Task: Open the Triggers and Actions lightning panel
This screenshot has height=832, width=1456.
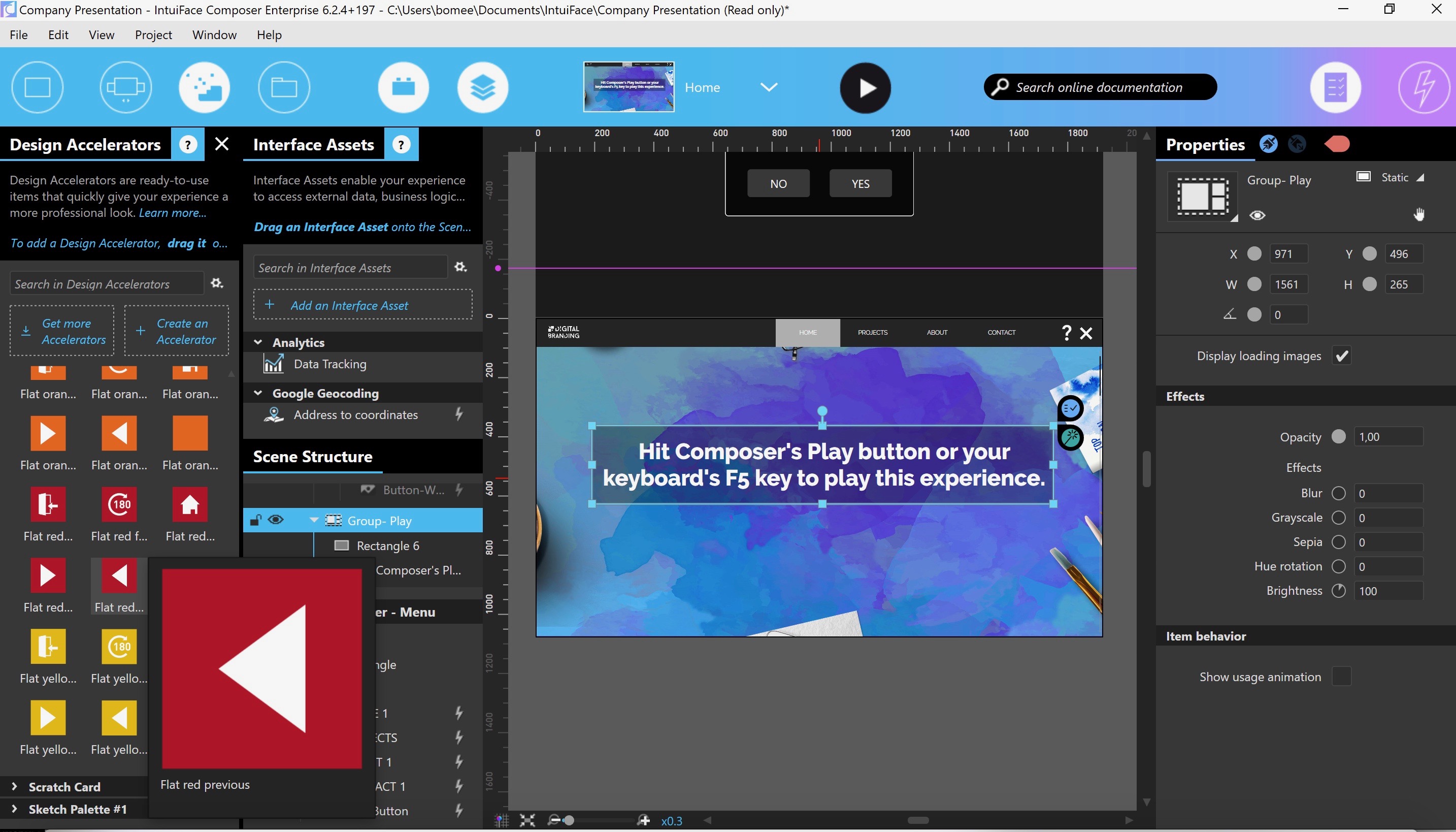Action: [1423, 88]
